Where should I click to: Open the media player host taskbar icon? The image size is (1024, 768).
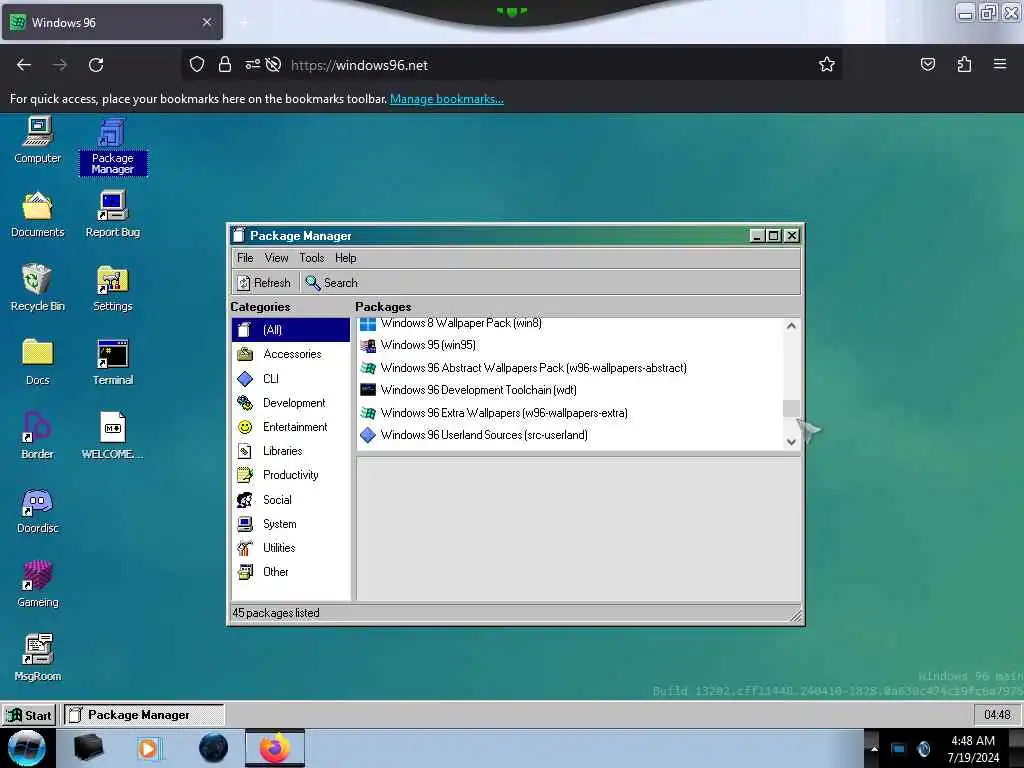click(x=148, y=748)
